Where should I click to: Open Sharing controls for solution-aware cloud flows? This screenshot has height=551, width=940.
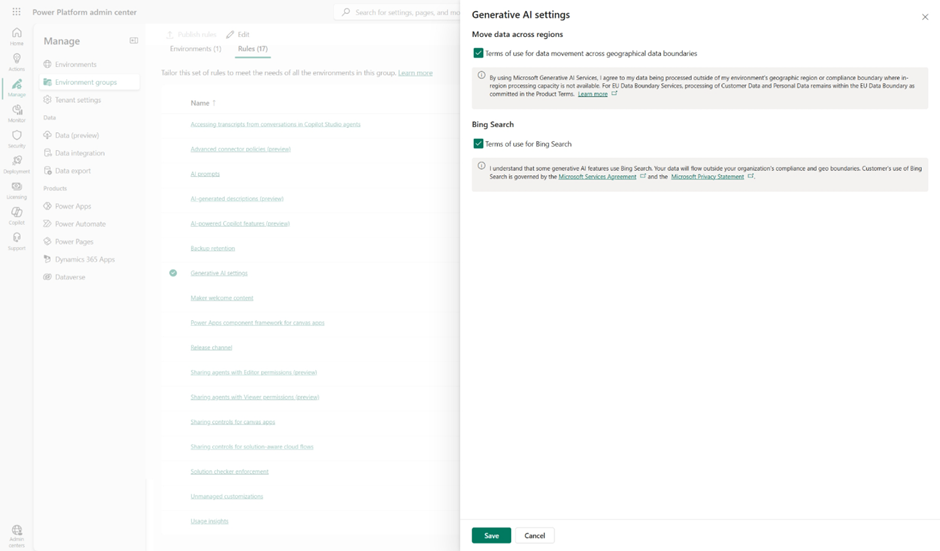click(x=252, y=447)
